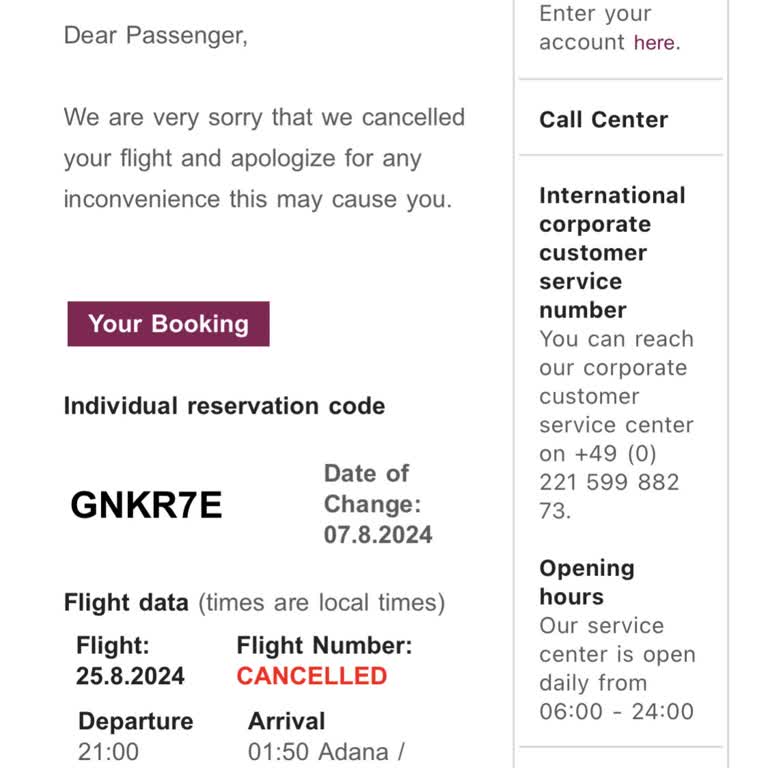Click the phone number 221 599 882
This screenshot has width=768, height=768.
point(609,482)
